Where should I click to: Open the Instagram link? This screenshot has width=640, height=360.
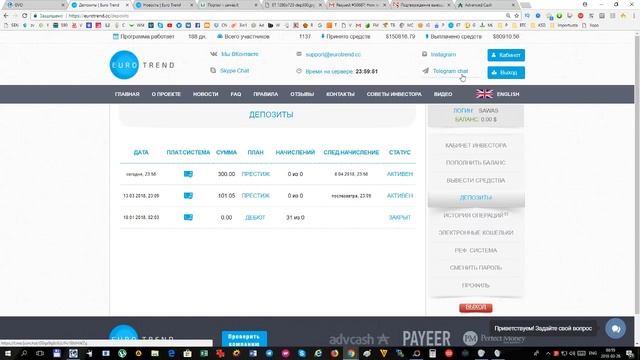pos(443,54)
